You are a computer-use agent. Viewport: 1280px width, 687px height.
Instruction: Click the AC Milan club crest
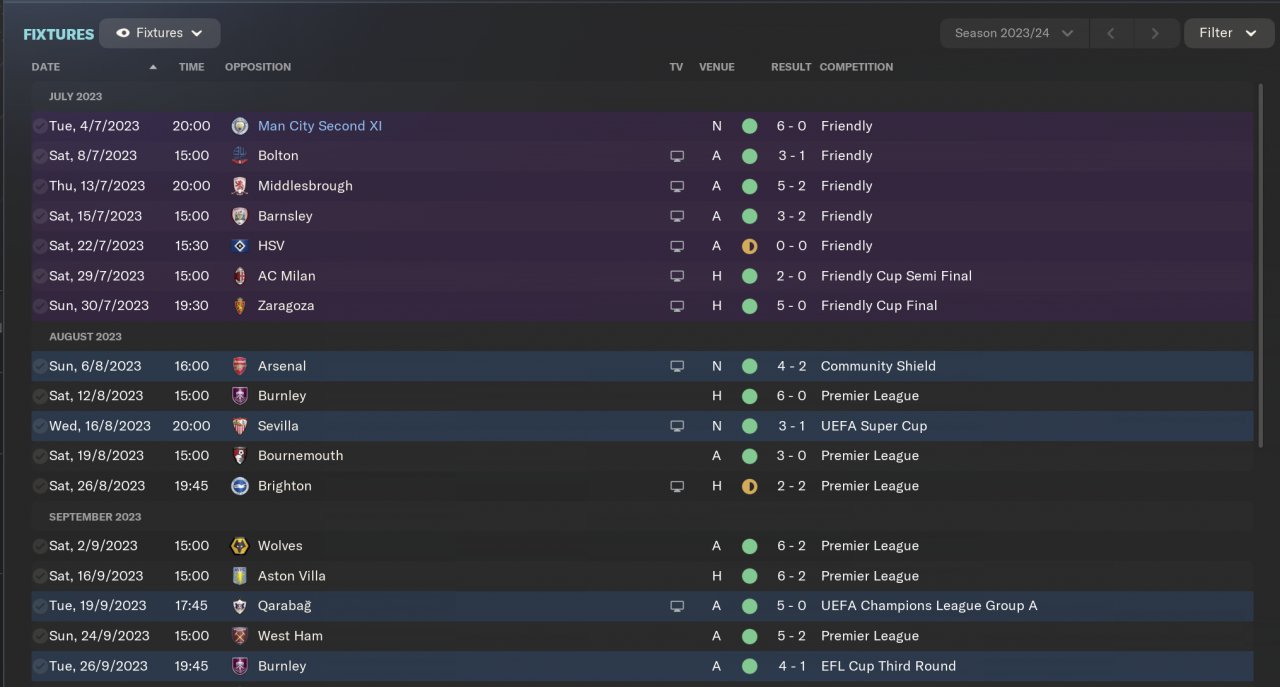[240, 276]
